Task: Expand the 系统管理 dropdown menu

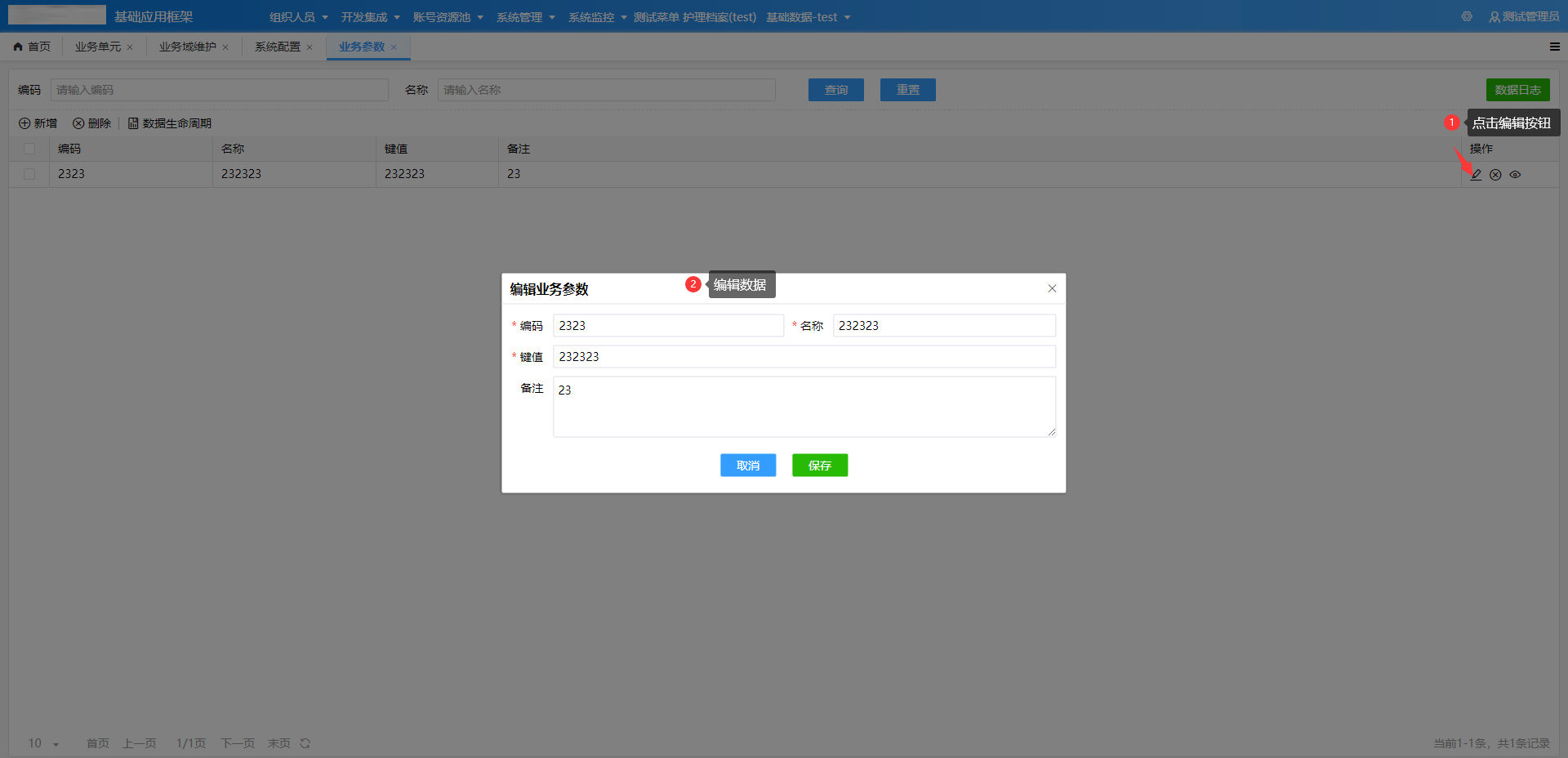Action: click(x=525, y=17)
